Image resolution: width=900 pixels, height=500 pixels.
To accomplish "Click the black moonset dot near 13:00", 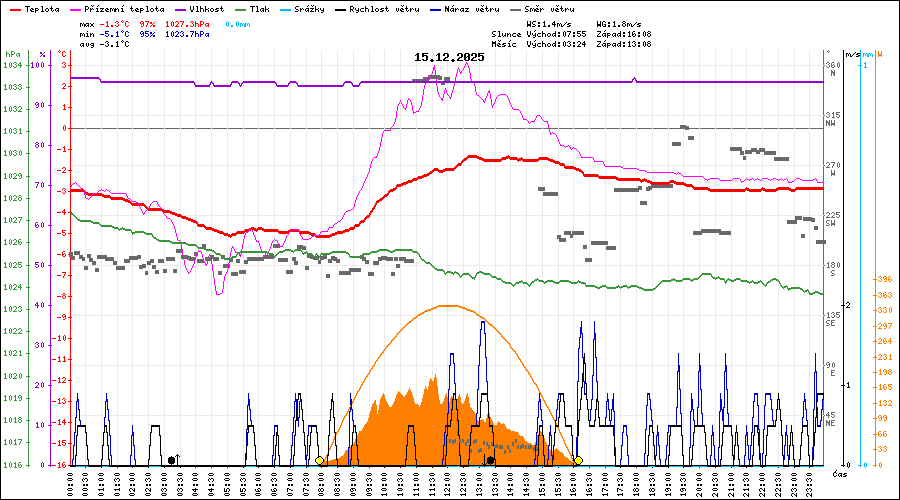I will (x=491, y=461).
